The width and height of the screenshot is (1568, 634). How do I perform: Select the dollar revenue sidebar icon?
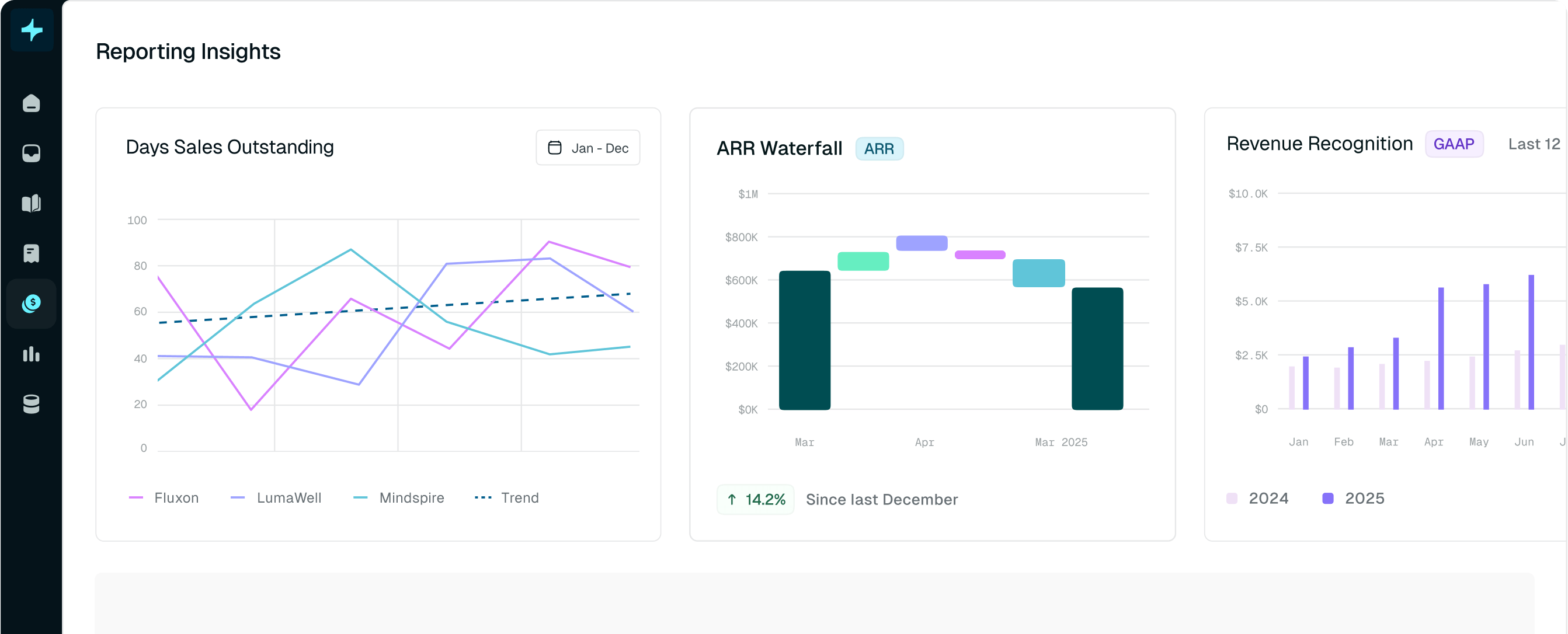click(x=31, y=303)
